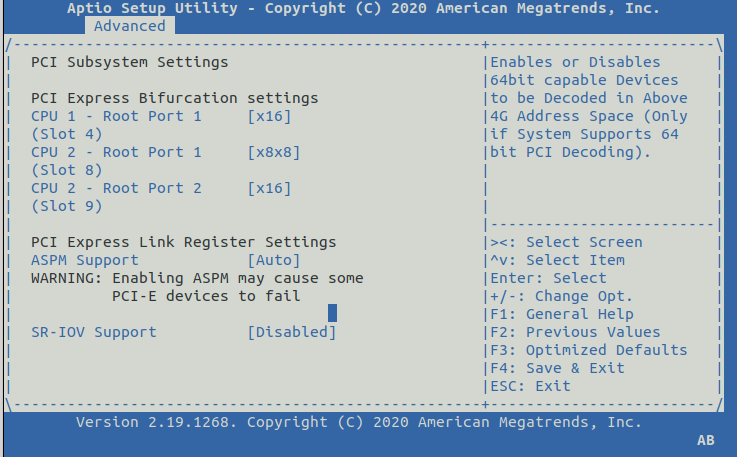
Task: Select CPU 1 - Root Port 1 option
Action: tap(116, 116)
